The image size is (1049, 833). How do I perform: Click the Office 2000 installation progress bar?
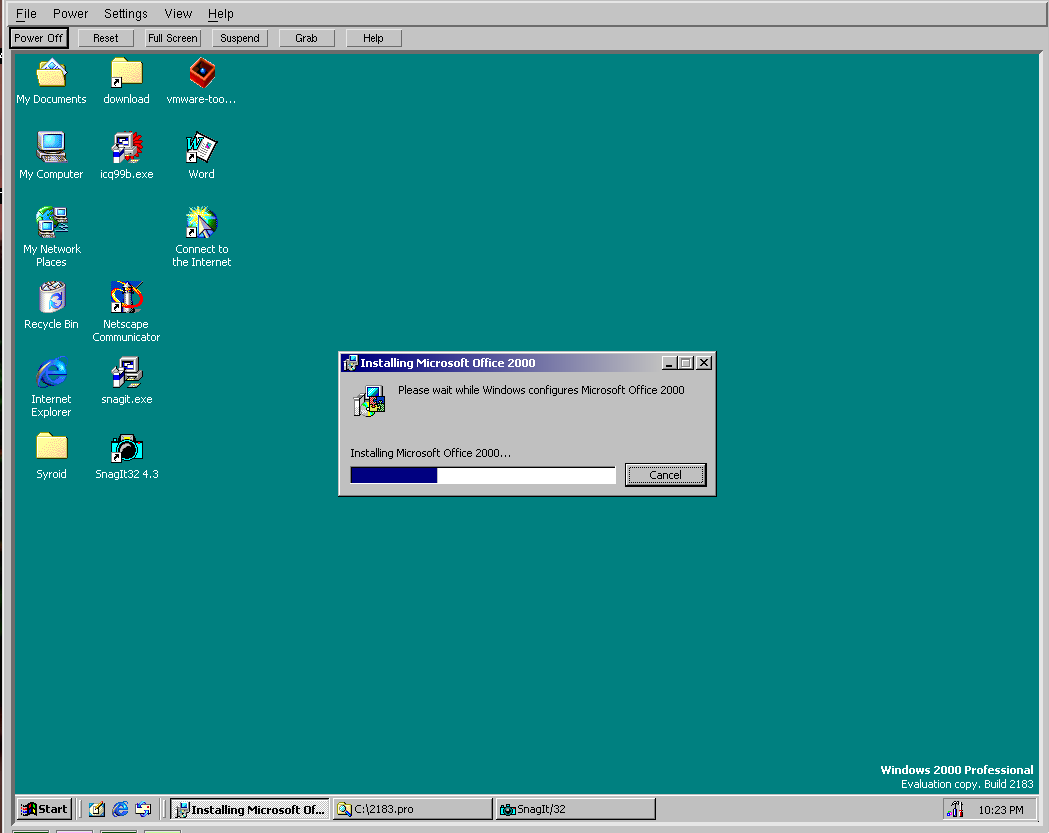click(x=482, y=475)
